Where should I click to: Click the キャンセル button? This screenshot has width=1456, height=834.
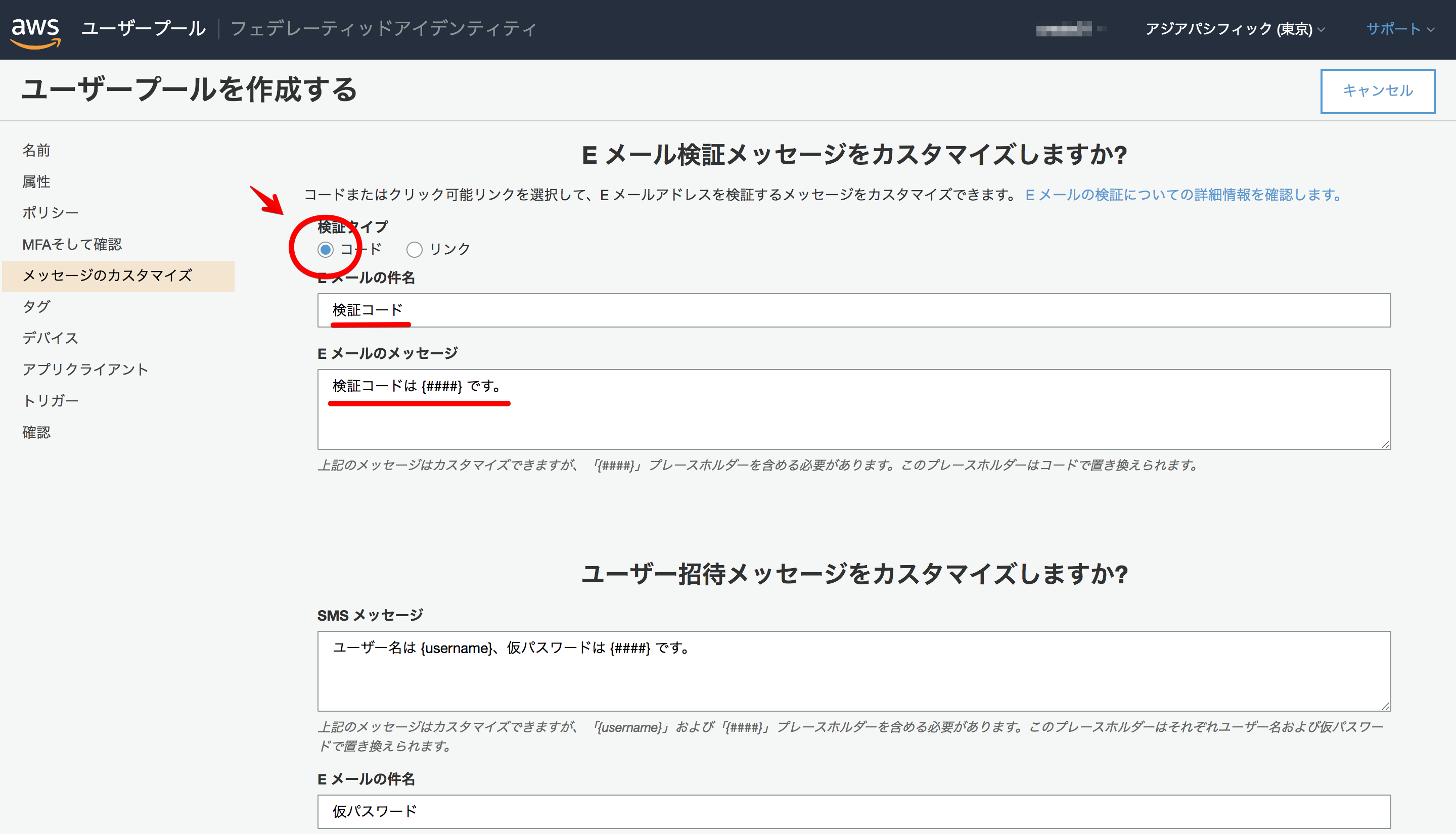point(1378,91)
